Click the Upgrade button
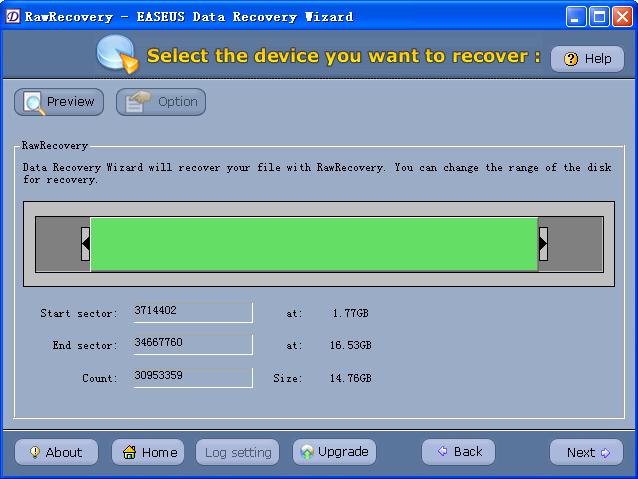Image resolution: width=638 pixels, height=479 pixels. pos(334,452)
